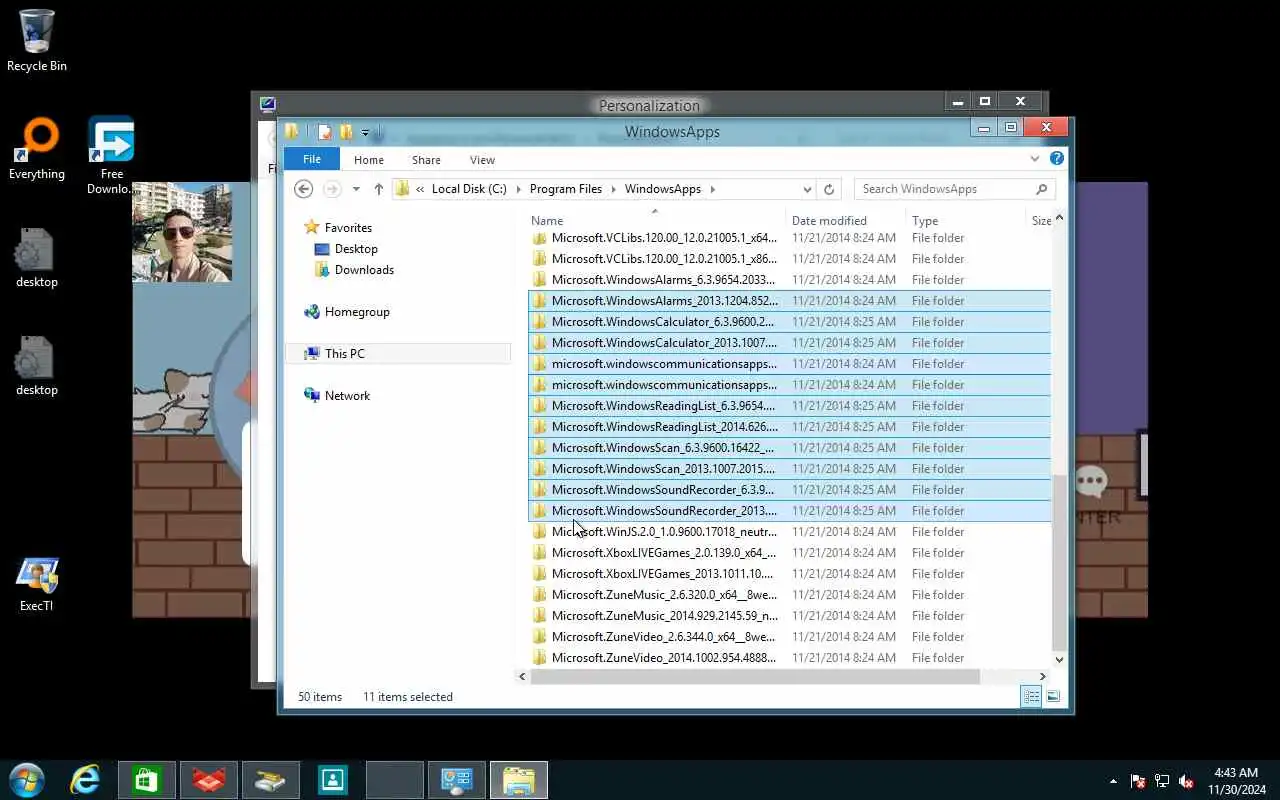Open the Free Download desktop shortcut
This screenshot has height=800, width=1280.
coord(111,154)
